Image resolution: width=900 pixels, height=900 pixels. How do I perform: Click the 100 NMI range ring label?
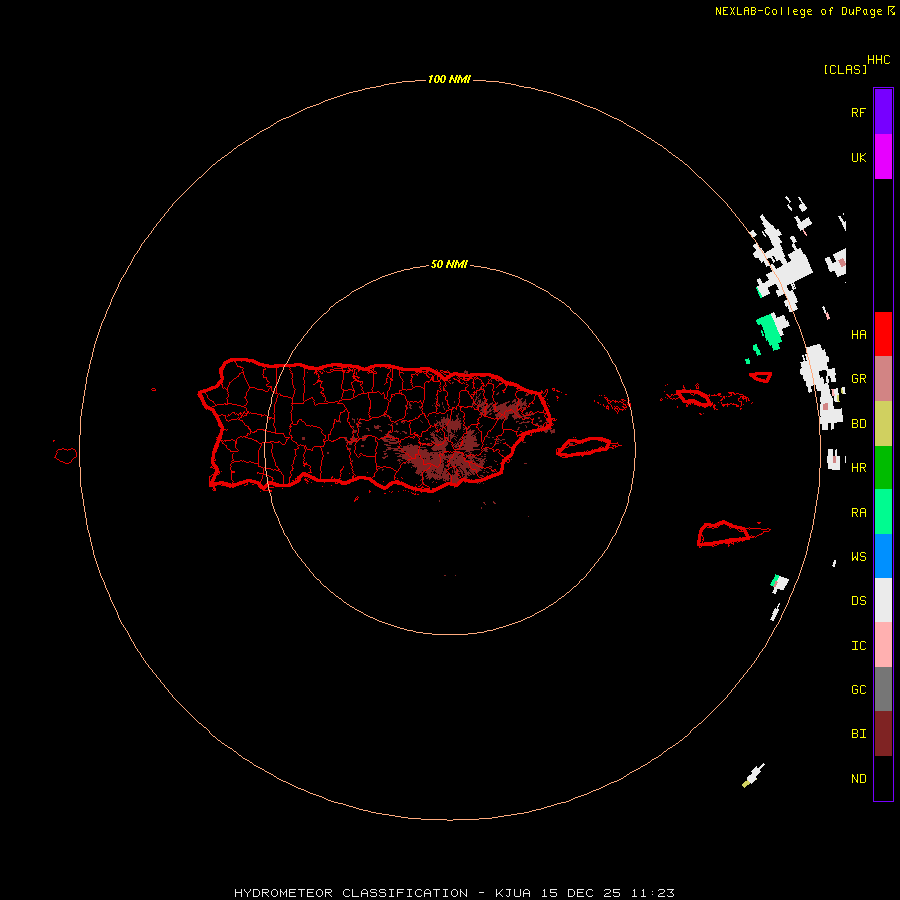click(x=449, y=79)
